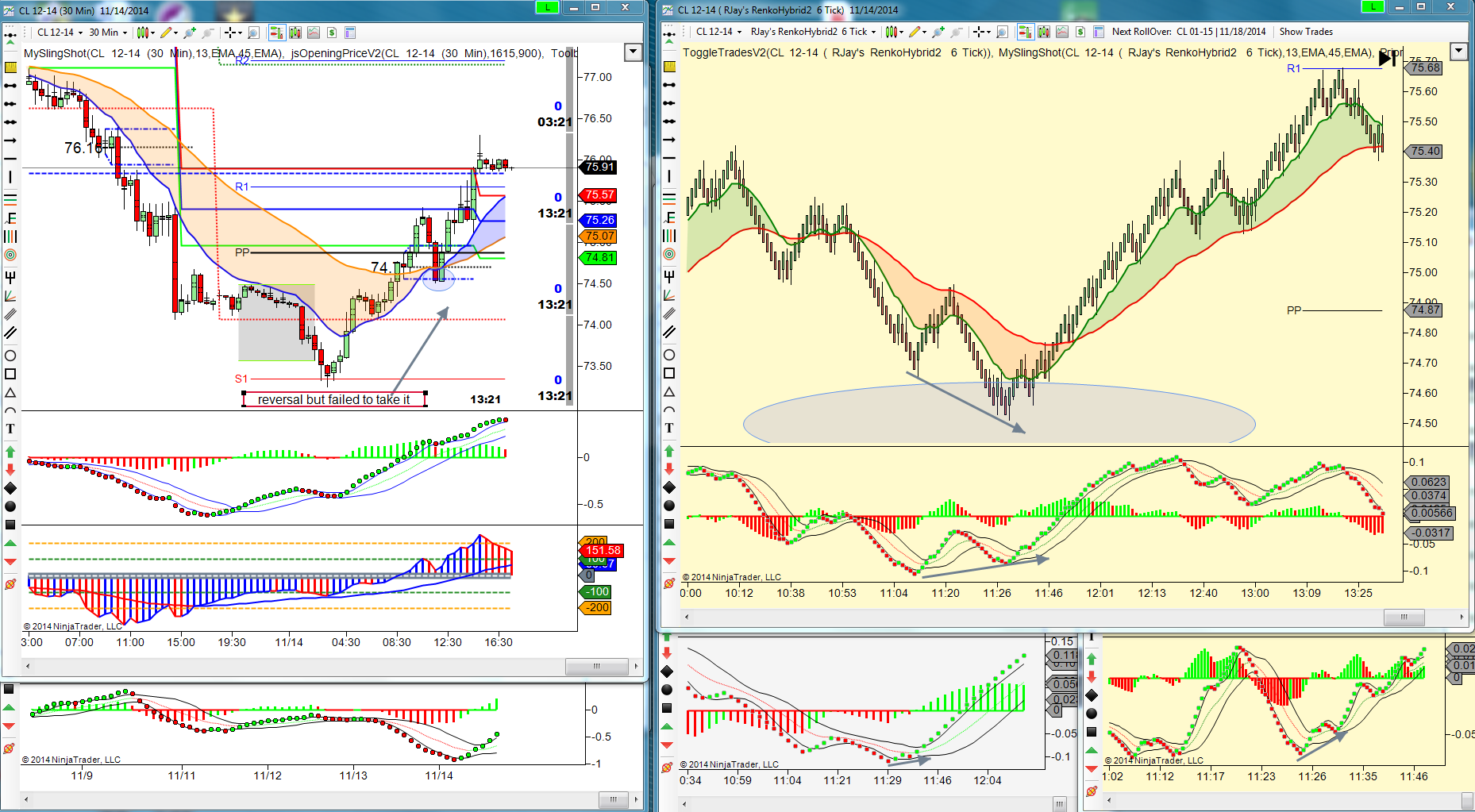The image size is (1475, 812).
Task: Select the Text drawing tool in left chart sidebar
Action: (10, 429)
